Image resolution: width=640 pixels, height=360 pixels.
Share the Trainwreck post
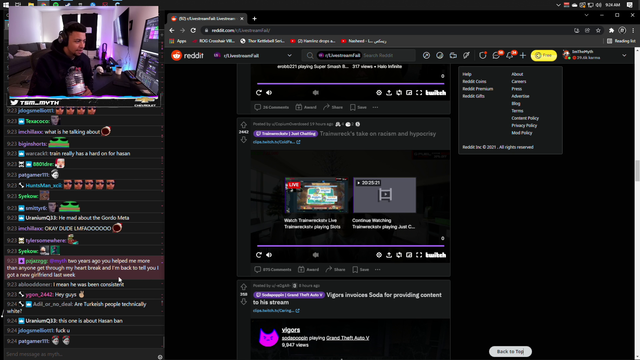coord(335,269)
